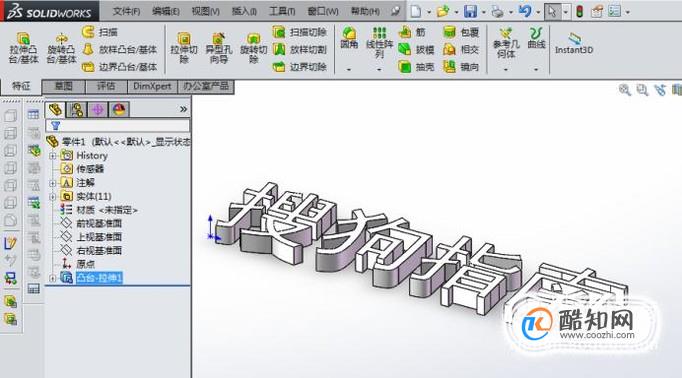This screenshot has height=378, width=682.
Task: Click the feature tree filter field
Action: 117,126
